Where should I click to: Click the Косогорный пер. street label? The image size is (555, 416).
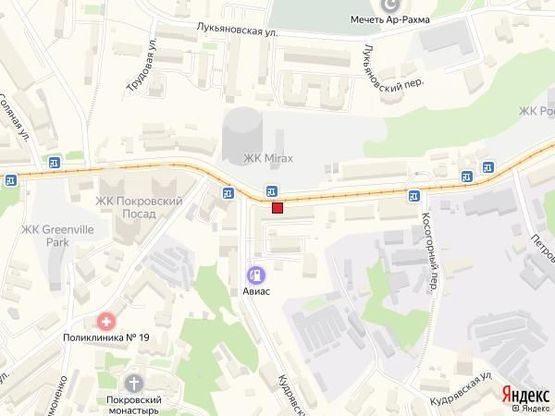click(430, 253)
